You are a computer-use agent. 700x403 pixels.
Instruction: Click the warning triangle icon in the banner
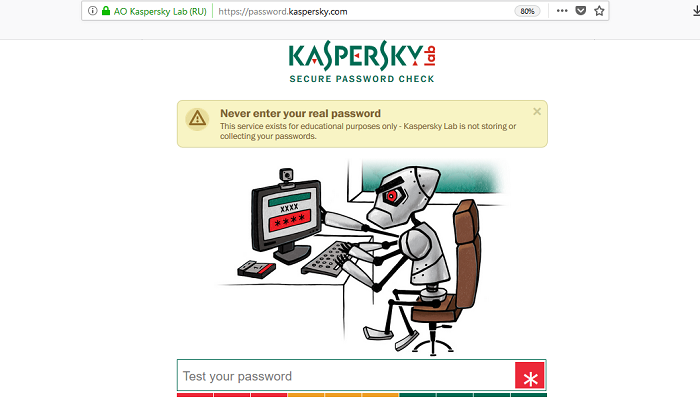pos(197,119)
